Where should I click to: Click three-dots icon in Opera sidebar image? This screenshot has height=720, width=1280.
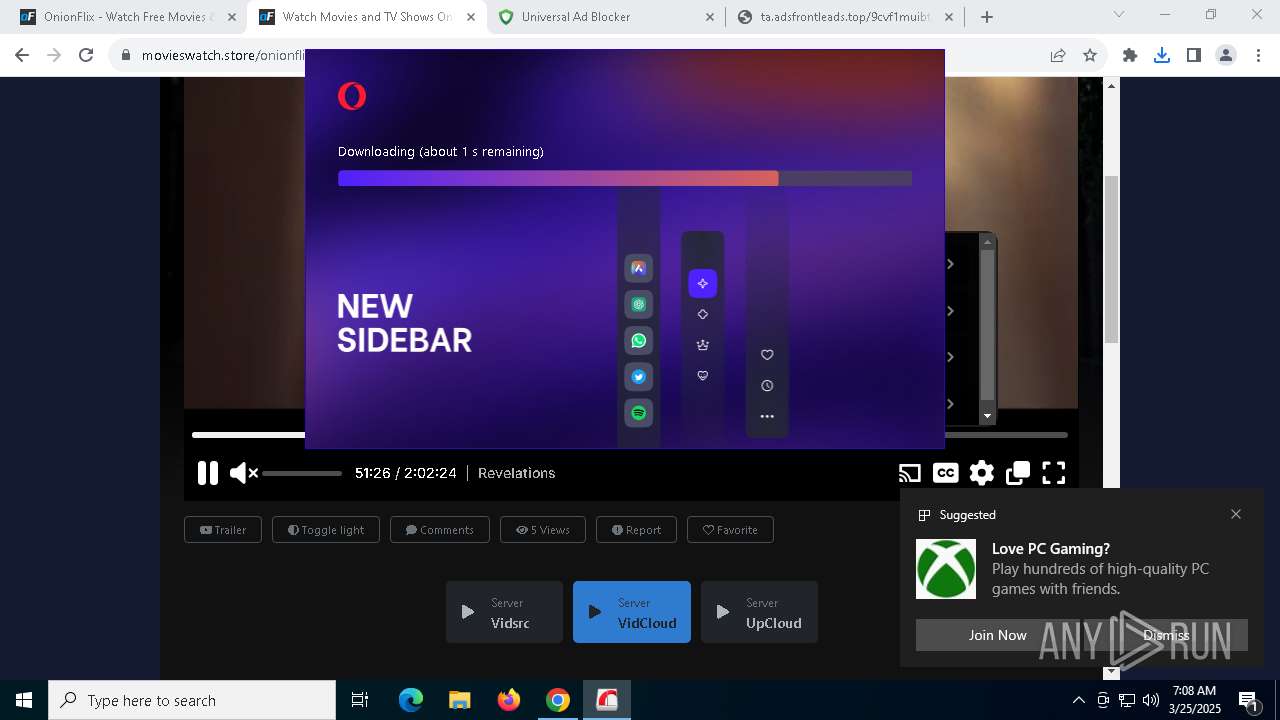[767, 416]
